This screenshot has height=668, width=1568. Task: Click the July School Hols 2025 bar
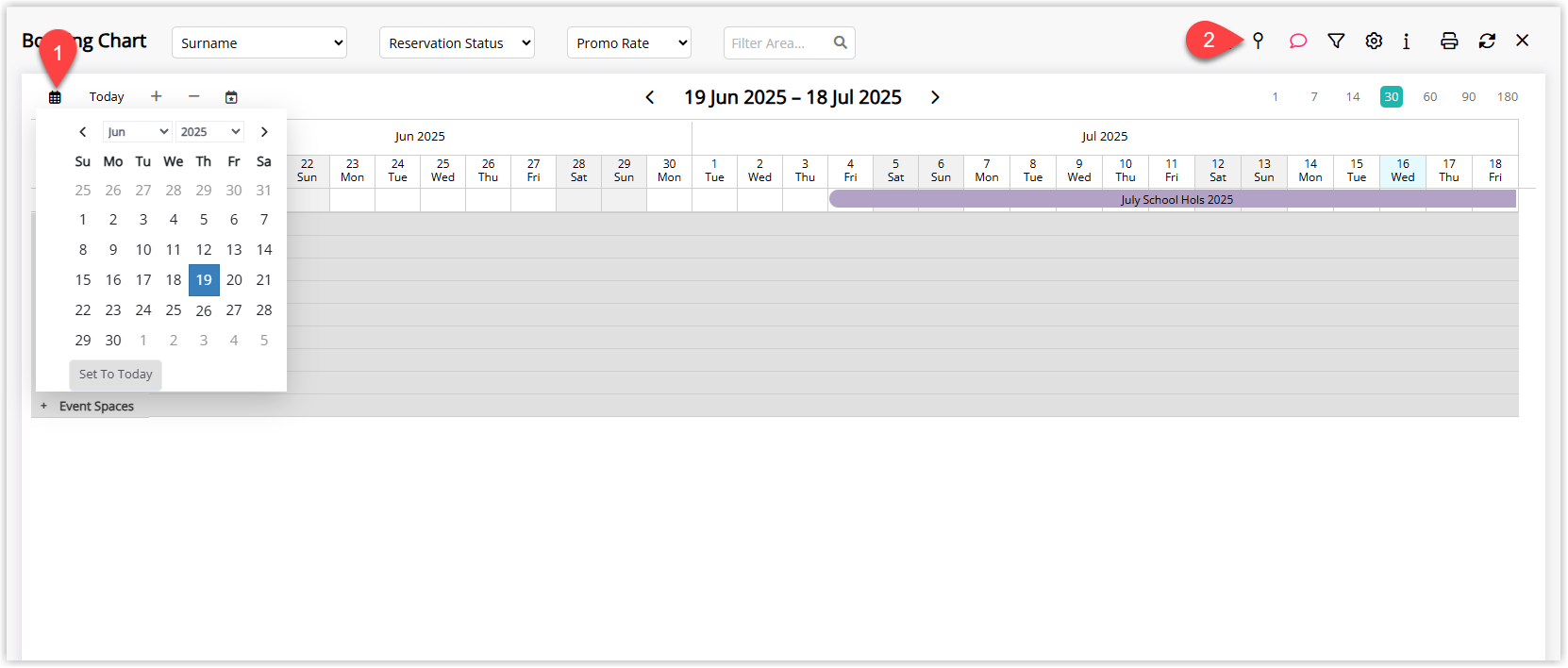[1173, 199]
